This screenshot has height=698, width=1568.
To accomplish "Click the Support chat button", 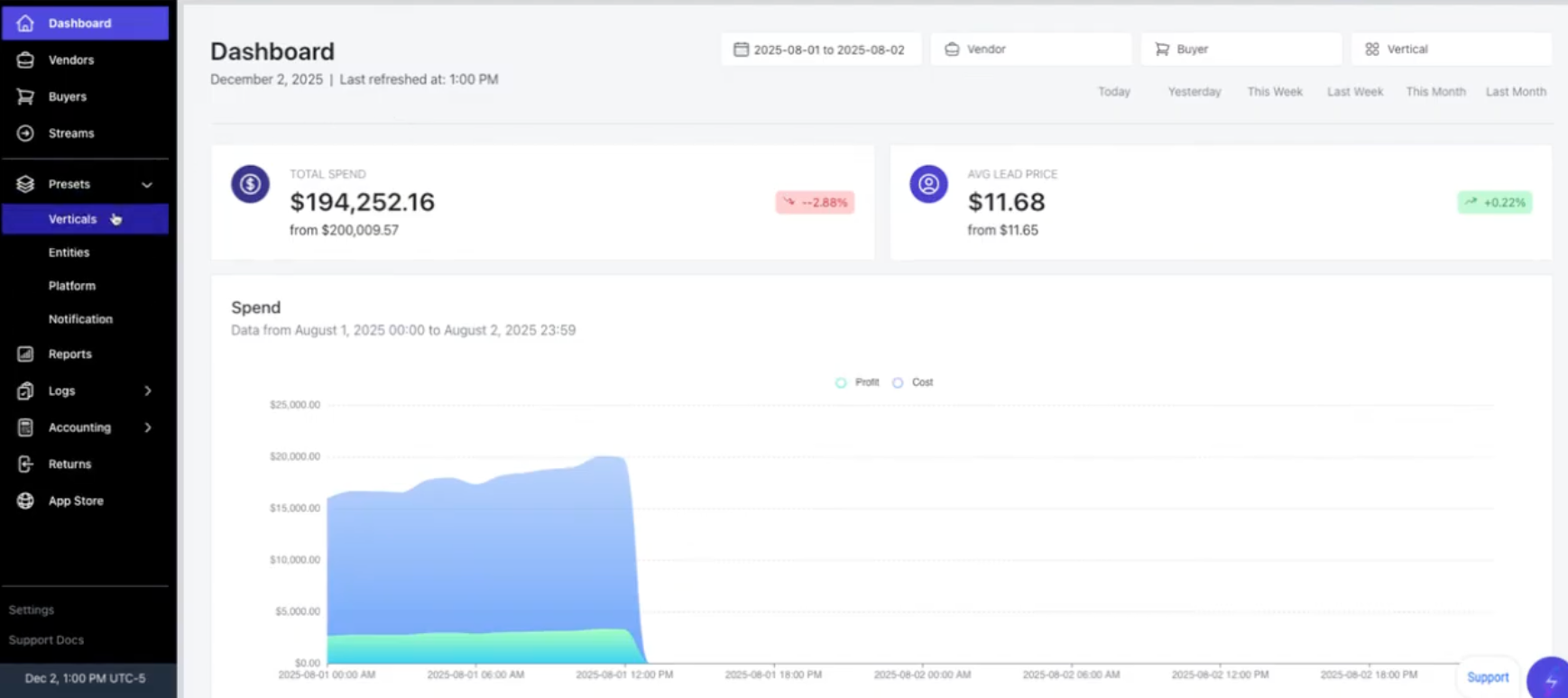I will click(x=1488, y=677).
